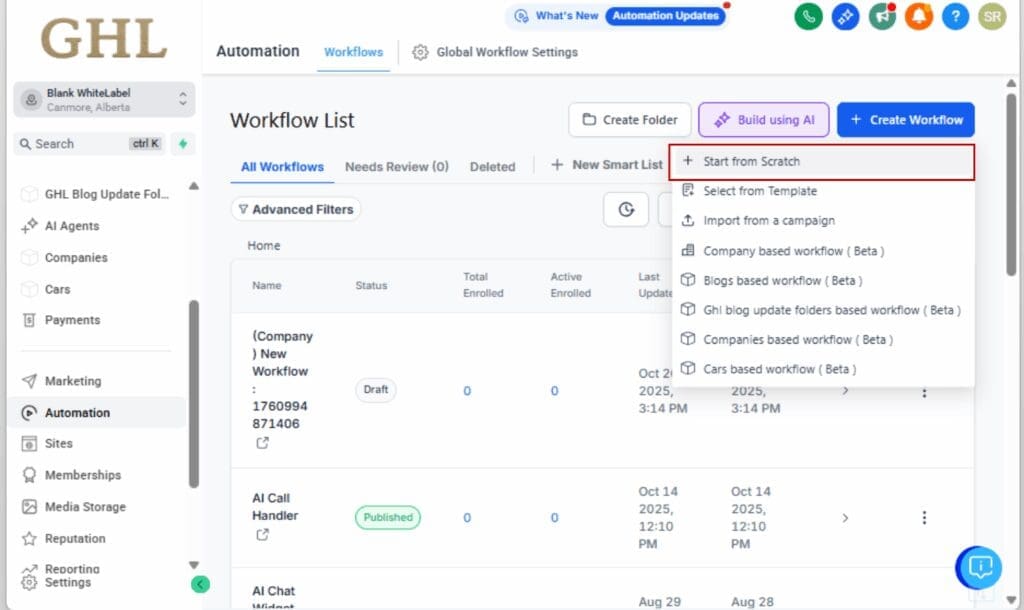Viewport: 1024px width, 610px height.
Task: Open the phone icon in the header
Action: 808,15
